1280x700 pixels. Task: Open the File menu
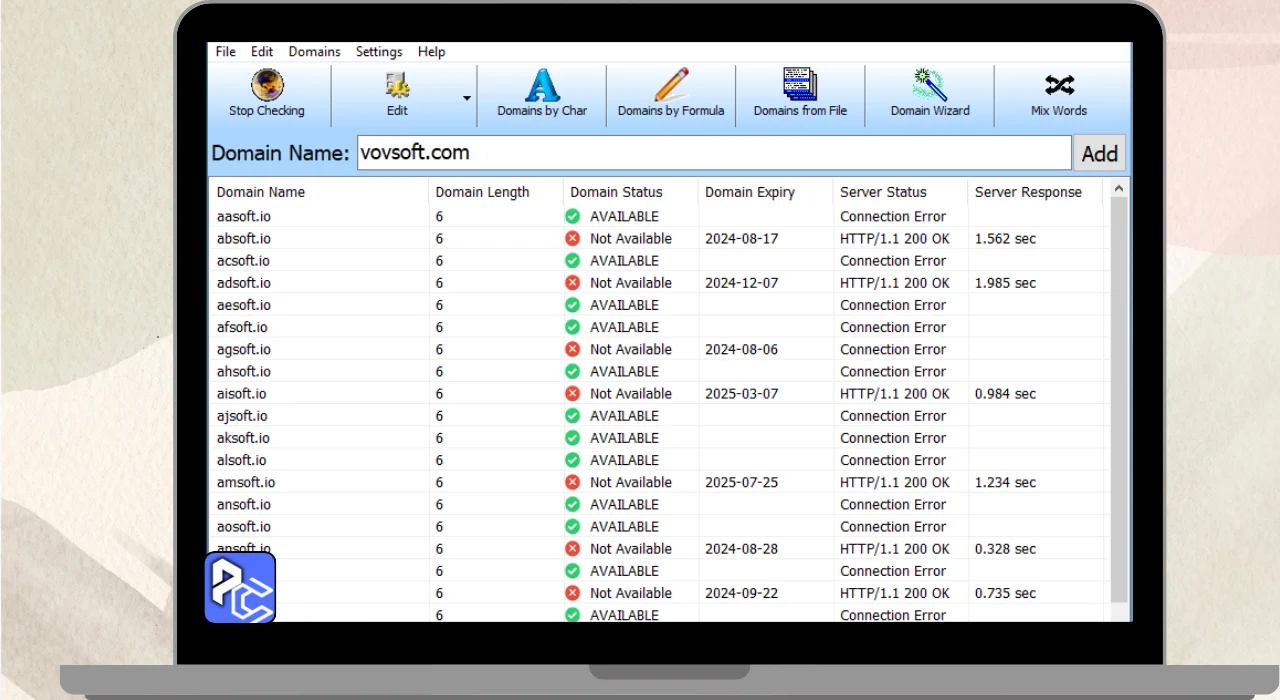(226, 52)
